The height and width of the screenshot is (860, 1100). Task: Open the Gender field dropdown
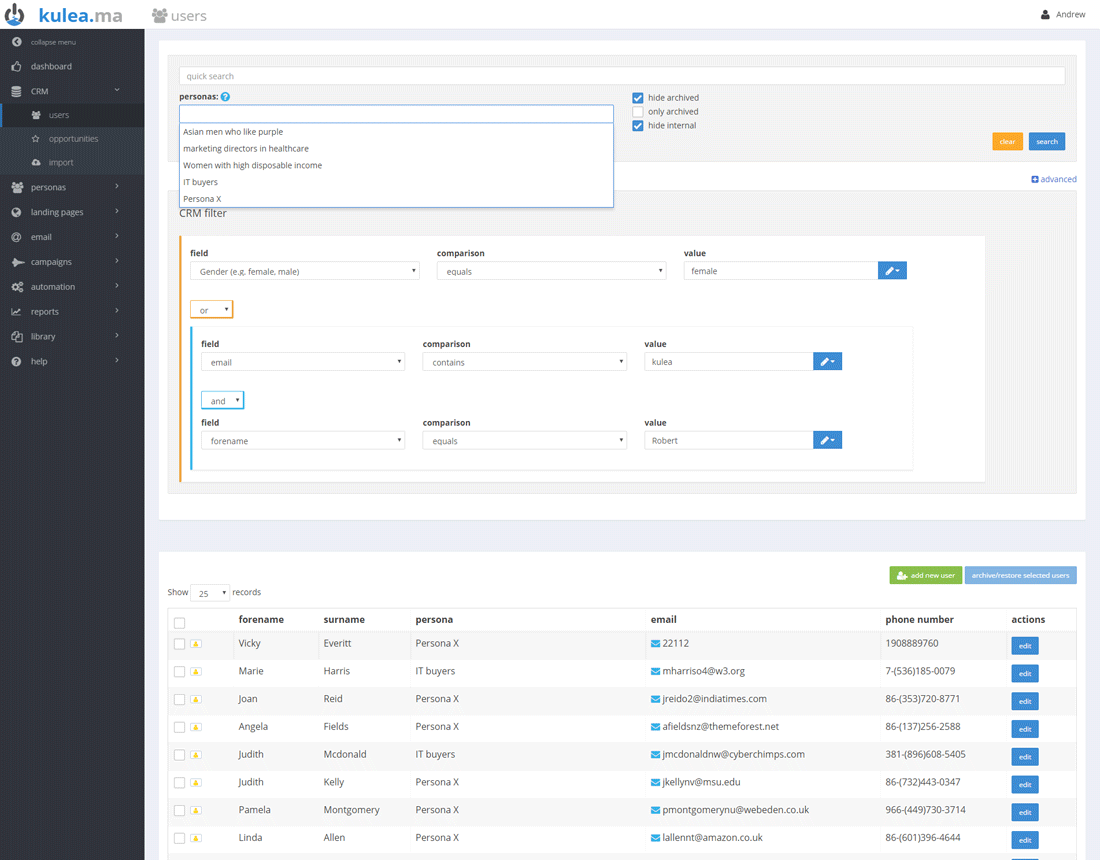click(304, 271)
